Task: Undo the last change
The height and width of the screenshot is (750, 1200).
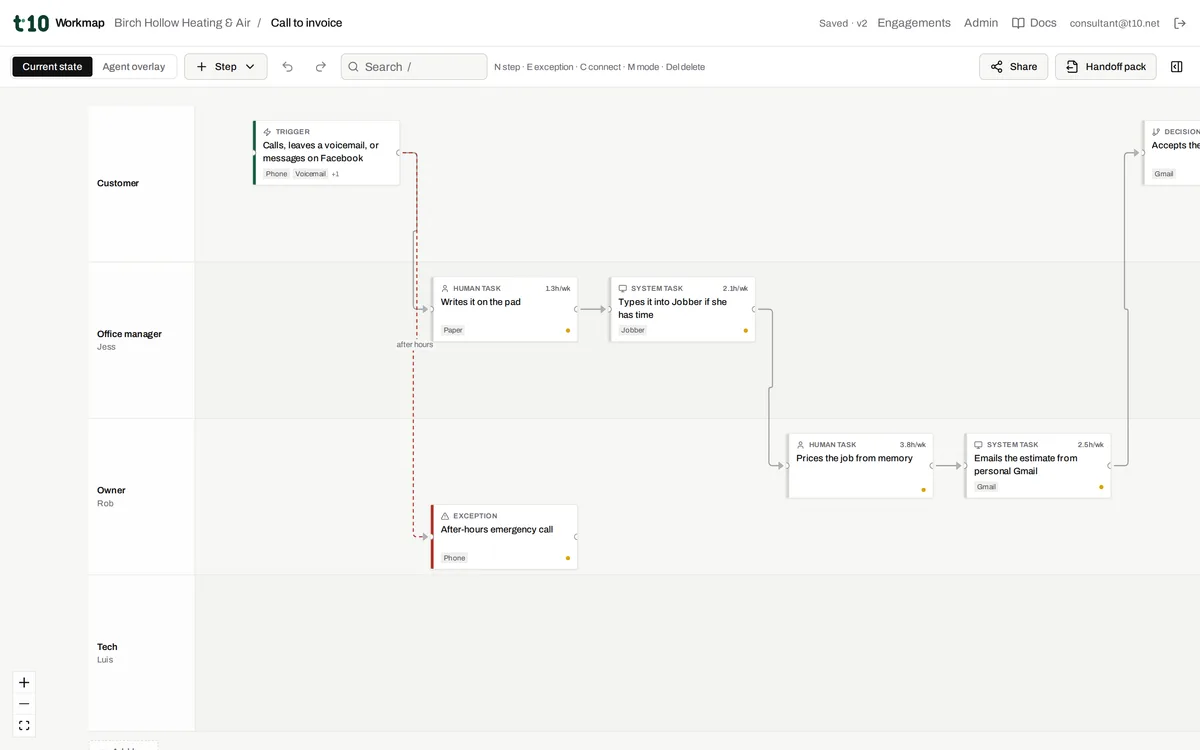Action: click(x=288, y=67)
